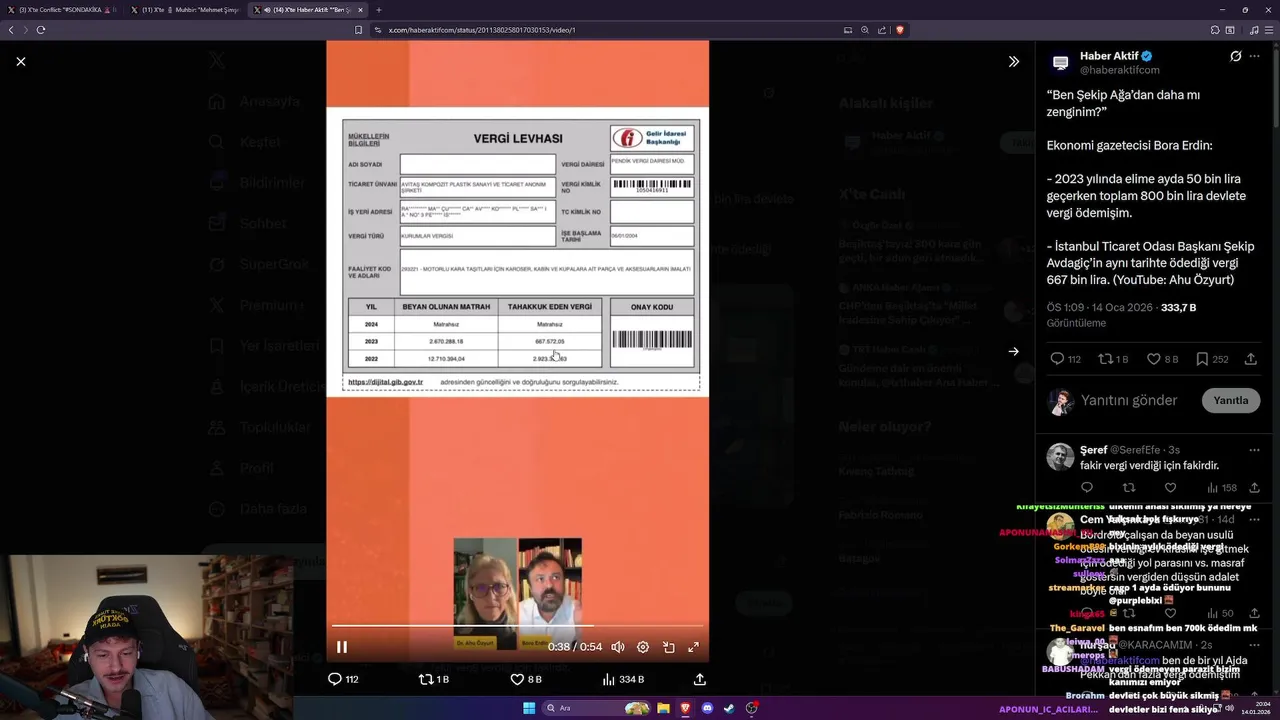This screenshot has width=1280, height=720.
Task: Open Brave Shields lion icon
Action: pos(900,30)
